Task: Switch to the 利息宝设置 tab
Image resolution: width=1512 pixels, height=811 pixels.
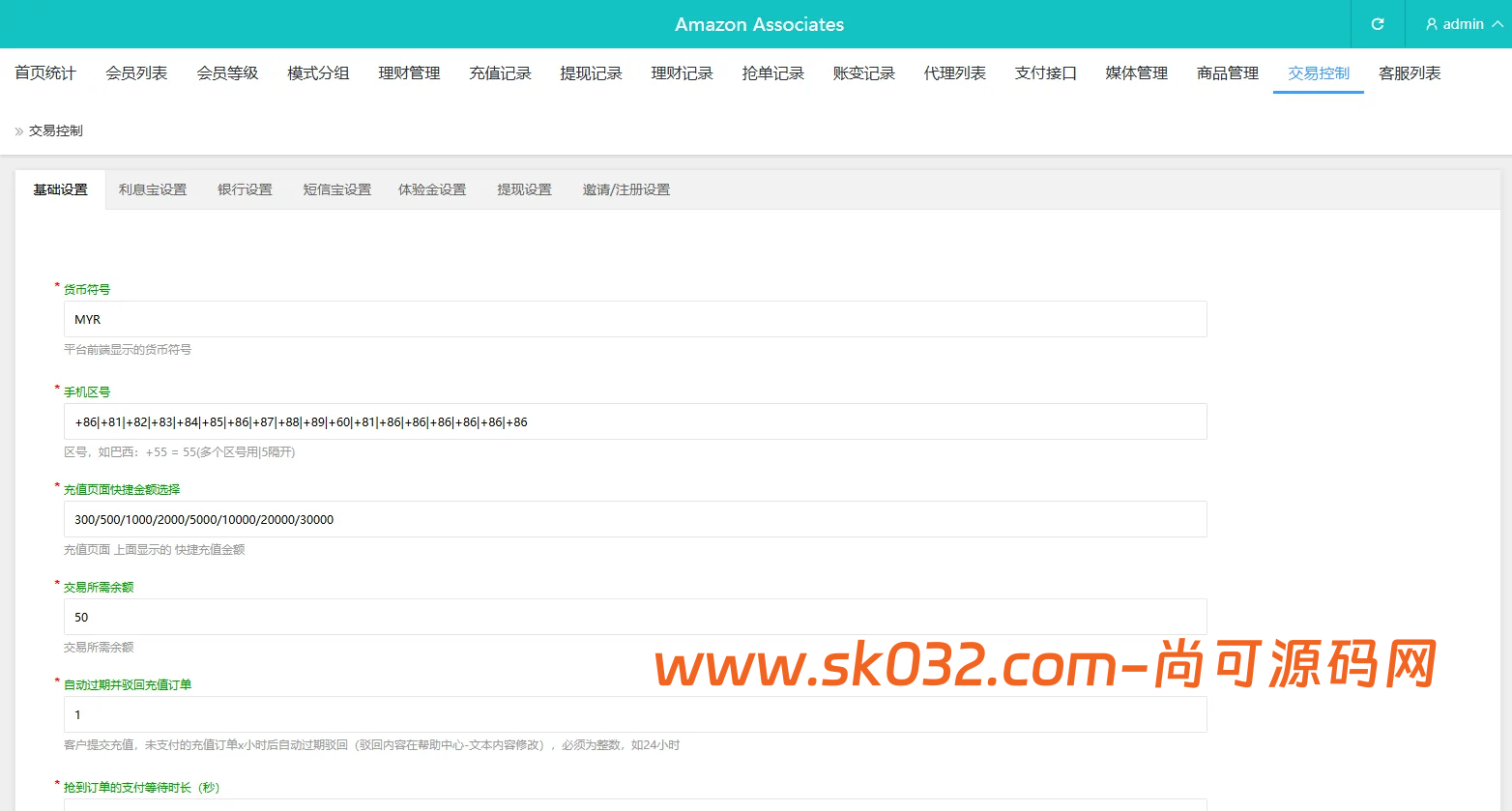Action: coord(152,189)
